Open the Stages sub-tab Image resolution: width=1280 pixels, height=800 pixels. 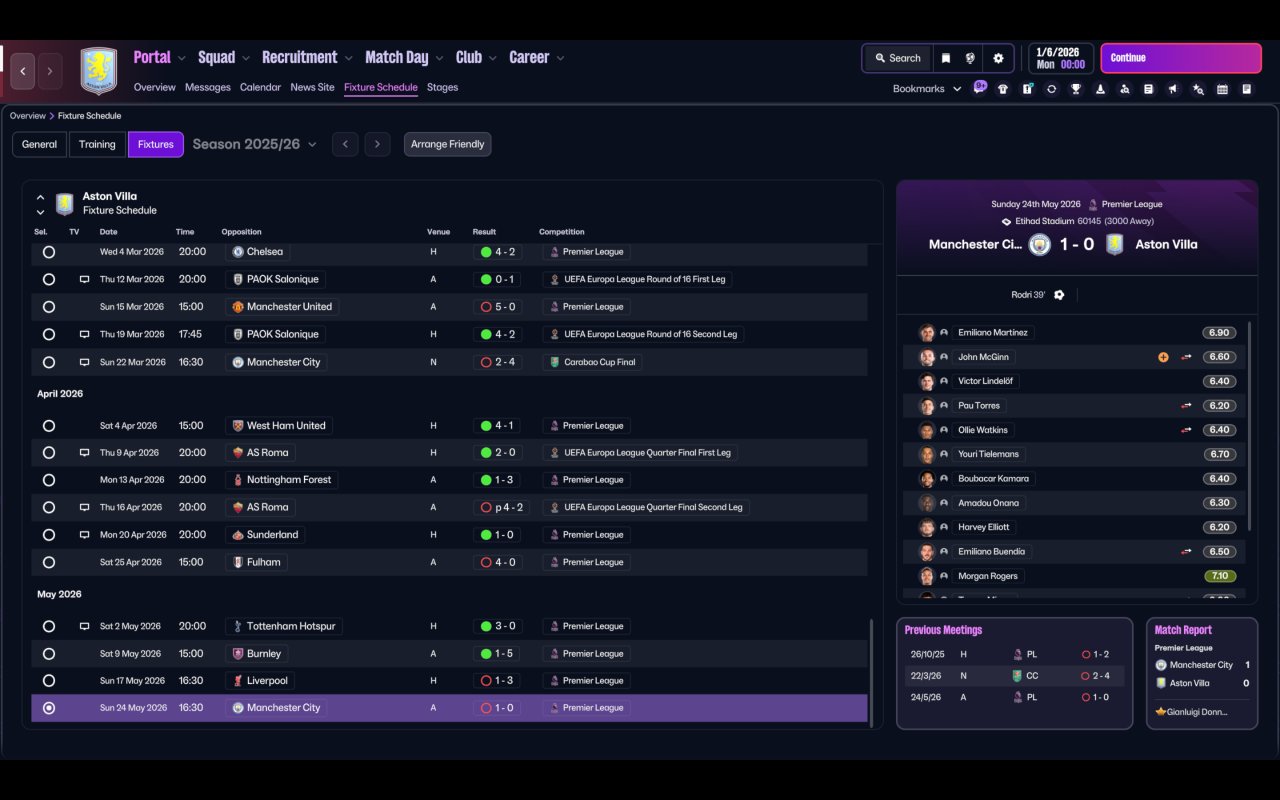coord(442,87)
